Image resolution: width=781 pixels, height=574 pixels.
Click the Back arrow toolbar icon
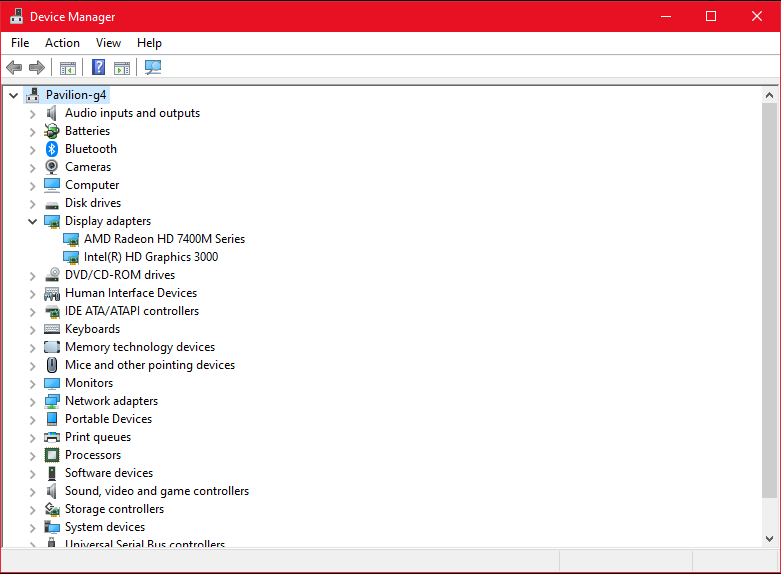tap(14, 67)
